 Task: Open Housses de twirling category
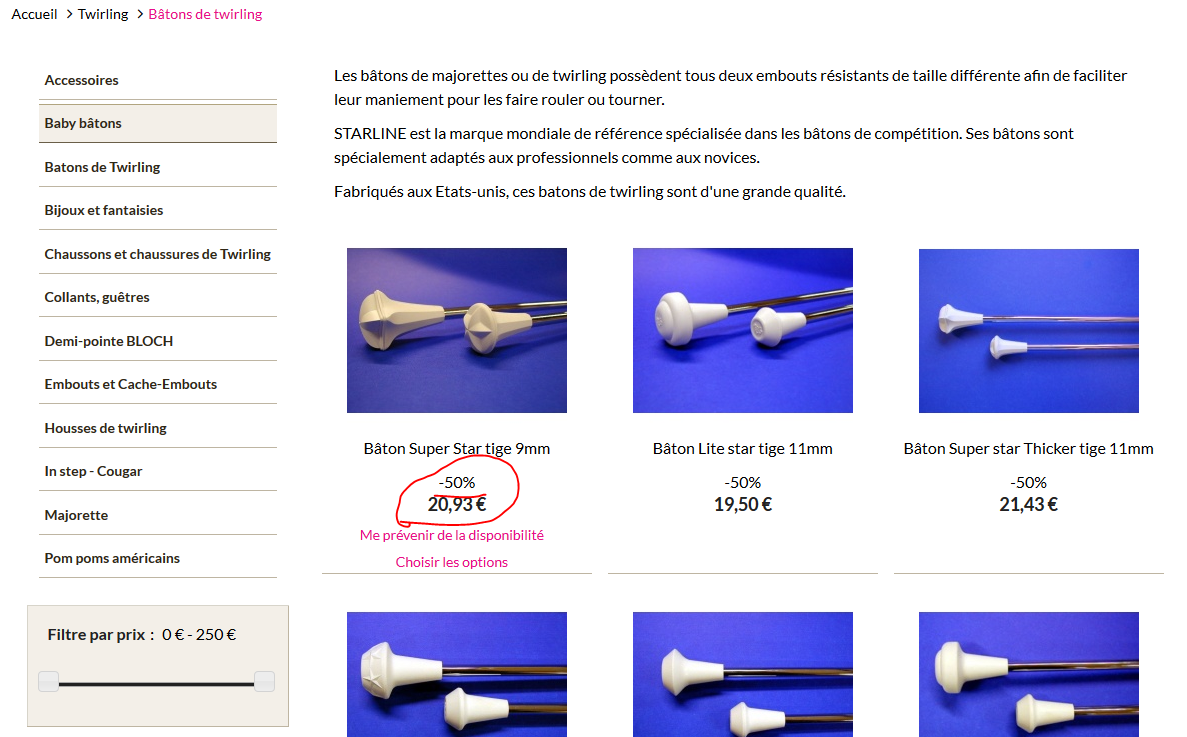coord(105,428)
